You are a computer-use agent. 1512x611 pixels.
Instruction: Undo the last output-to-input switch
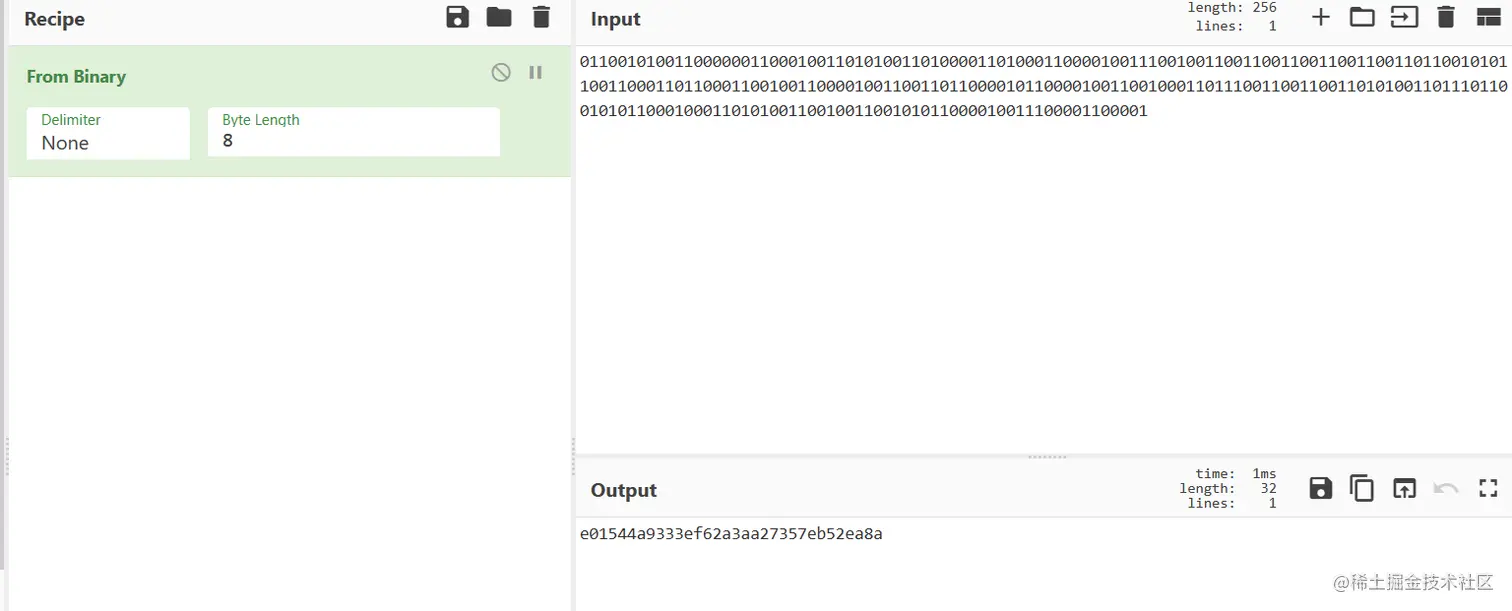pos(1446,488)
